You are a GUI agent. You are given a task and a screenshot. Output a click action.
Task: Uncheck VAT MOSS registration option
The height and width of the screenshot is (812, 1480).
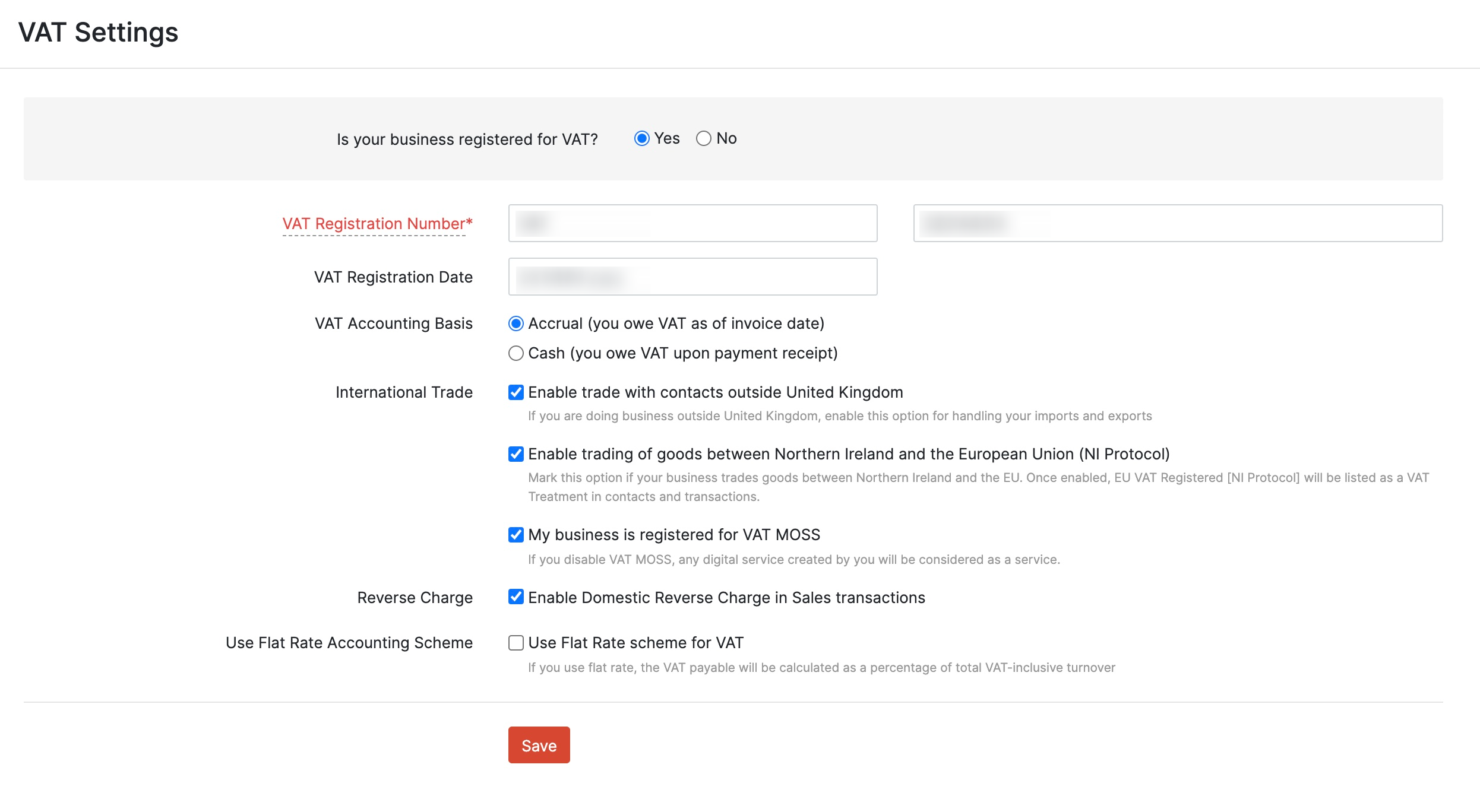pyautogui.click(x=516, y=535)
